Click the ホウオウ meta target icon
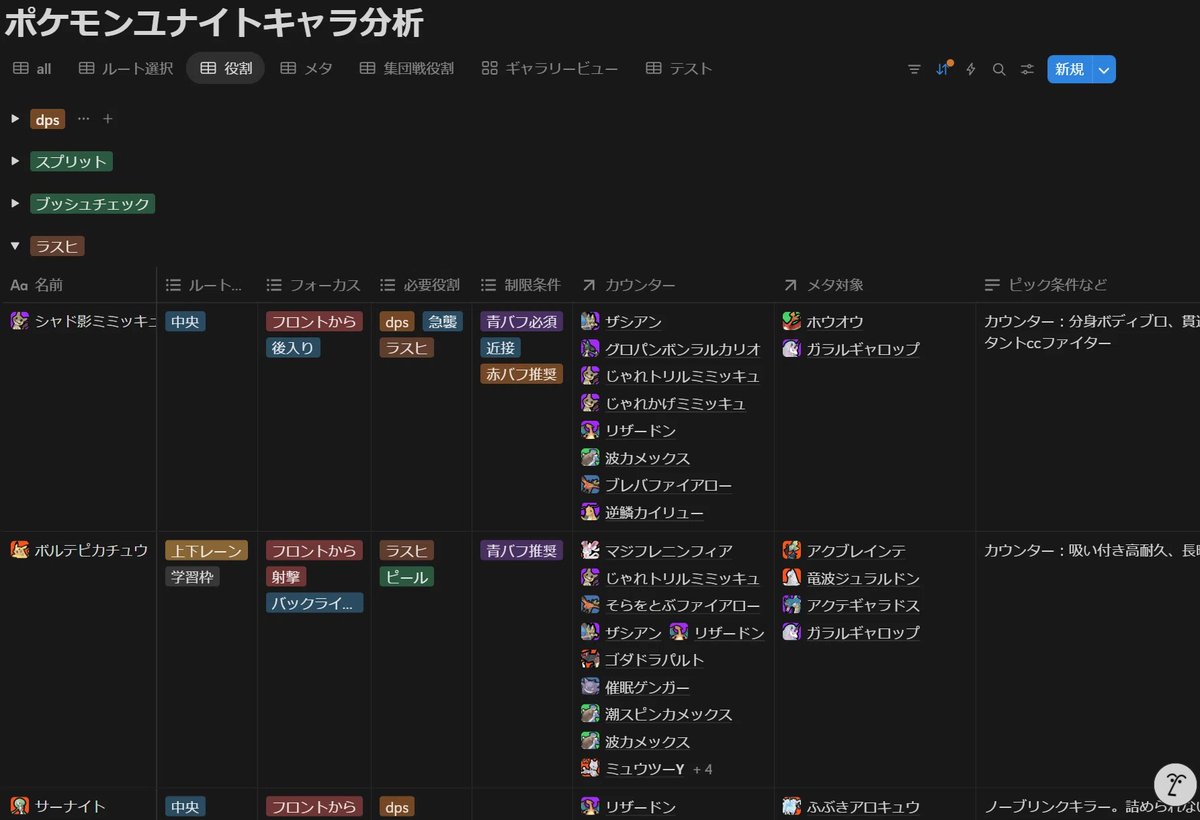This screenshot has width=1200, height=820. click(791, 322)
